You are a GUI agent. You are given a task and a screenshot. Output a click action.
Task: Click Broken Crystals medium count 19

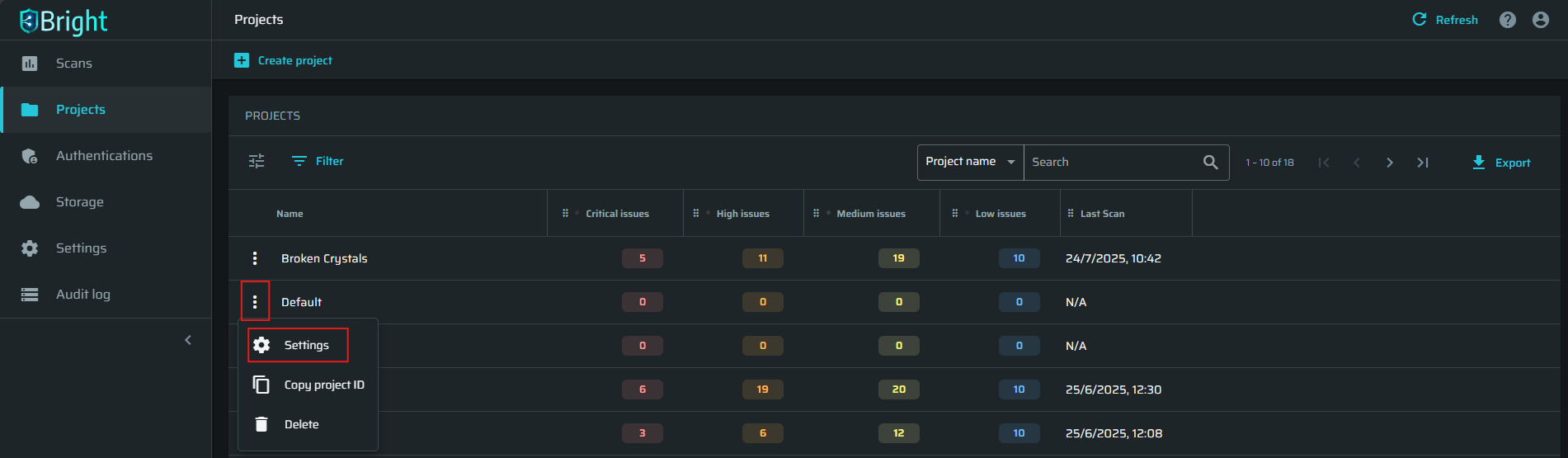[x=899, y=258]
